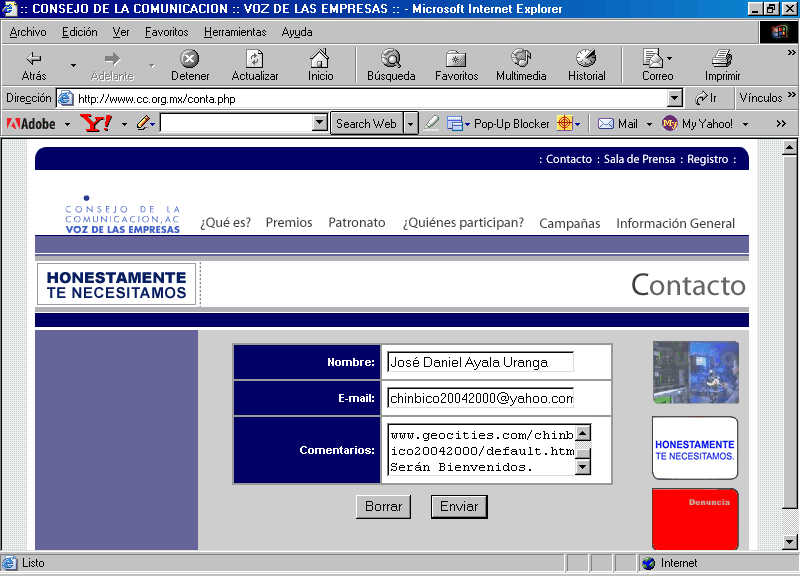Go to Inicio home icon
The image size is (800, 576).
pyautogui.click(x=320, y=59)
